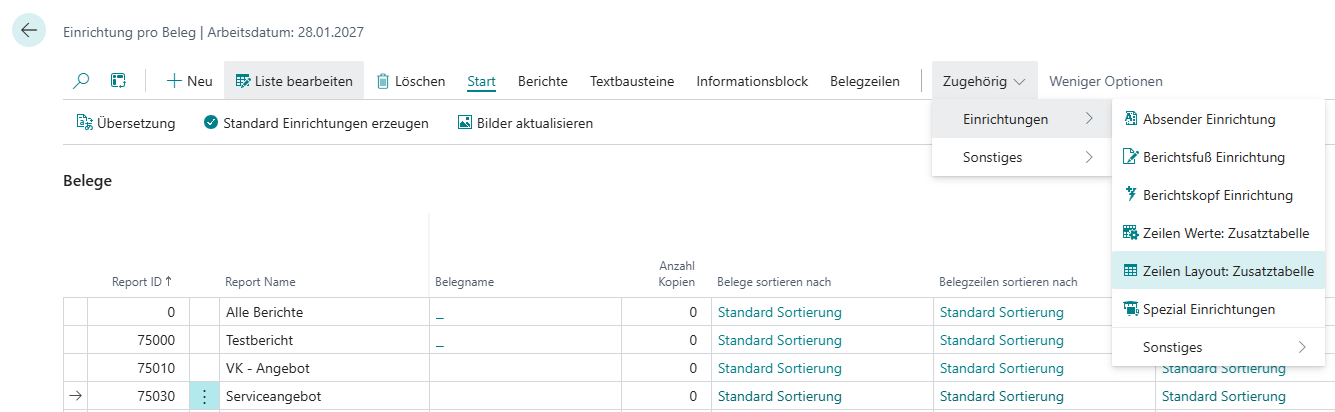Open Absender Einrichtung
The width and height of the screenshot is (1335, 412).
tap(1218, 119)
